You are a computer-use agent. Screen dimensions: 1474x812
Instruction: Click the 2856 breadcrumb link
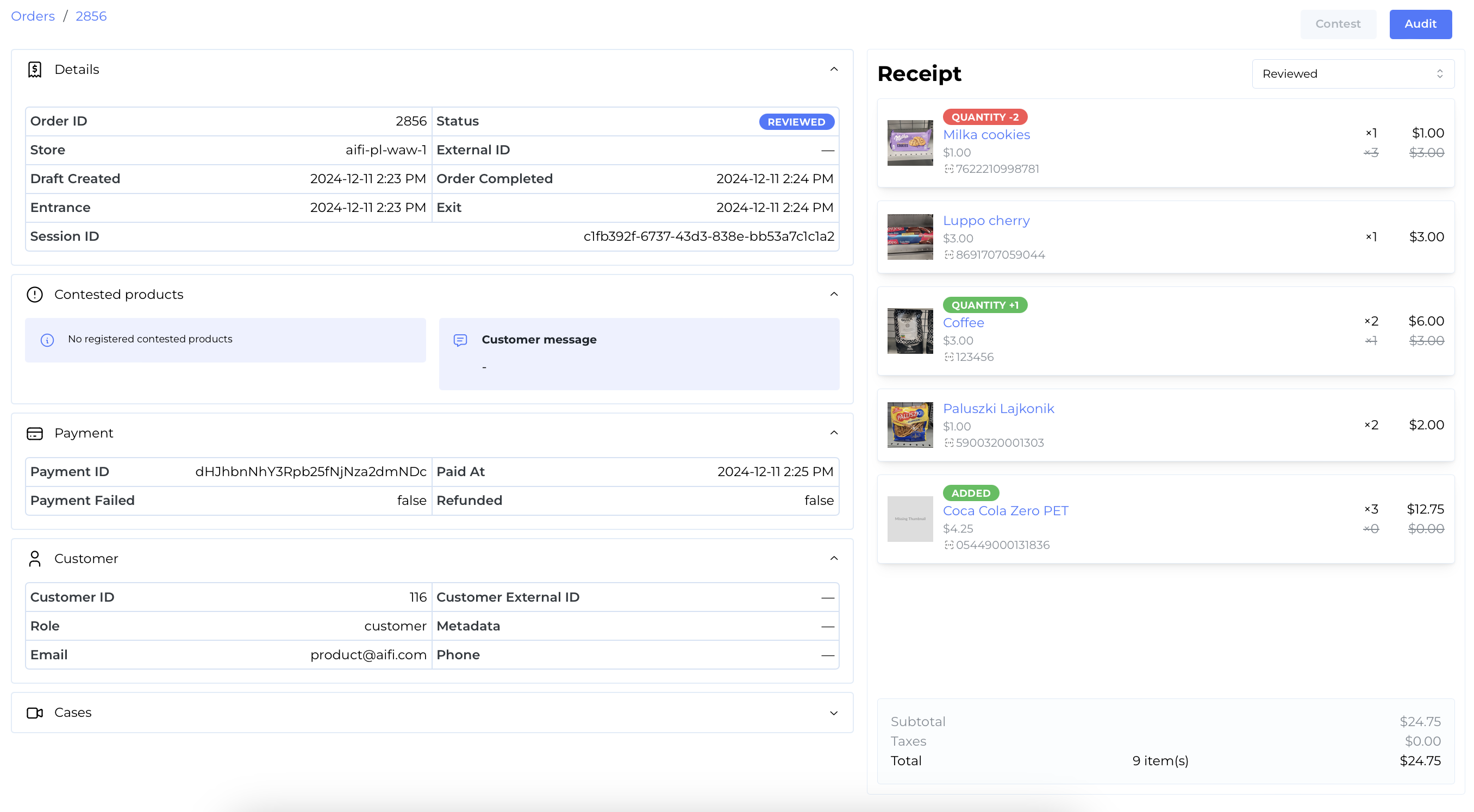point(91,16)
